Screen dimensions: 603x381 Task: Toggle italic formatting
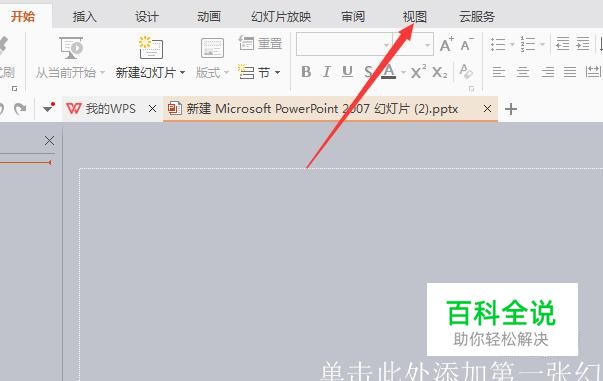[x=326, y=72]
